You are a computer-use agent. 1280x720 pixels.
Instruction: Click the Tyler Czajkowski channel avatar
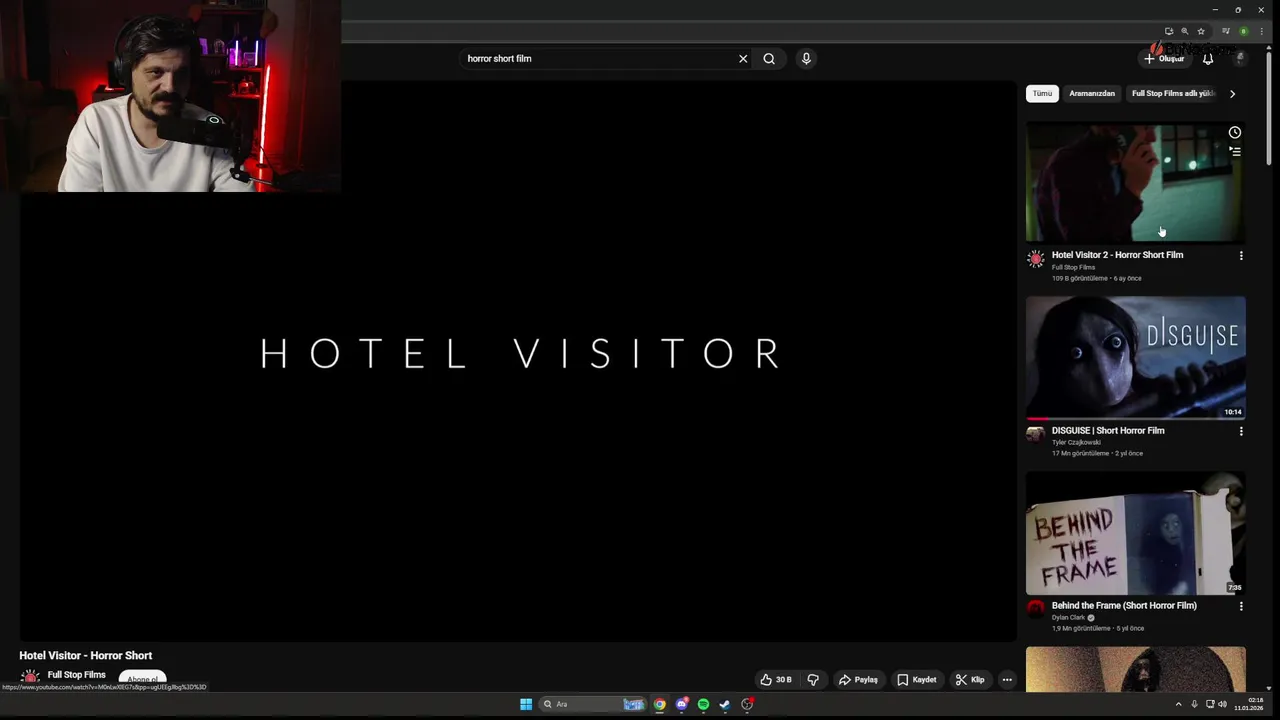(x=1036, y=434)
